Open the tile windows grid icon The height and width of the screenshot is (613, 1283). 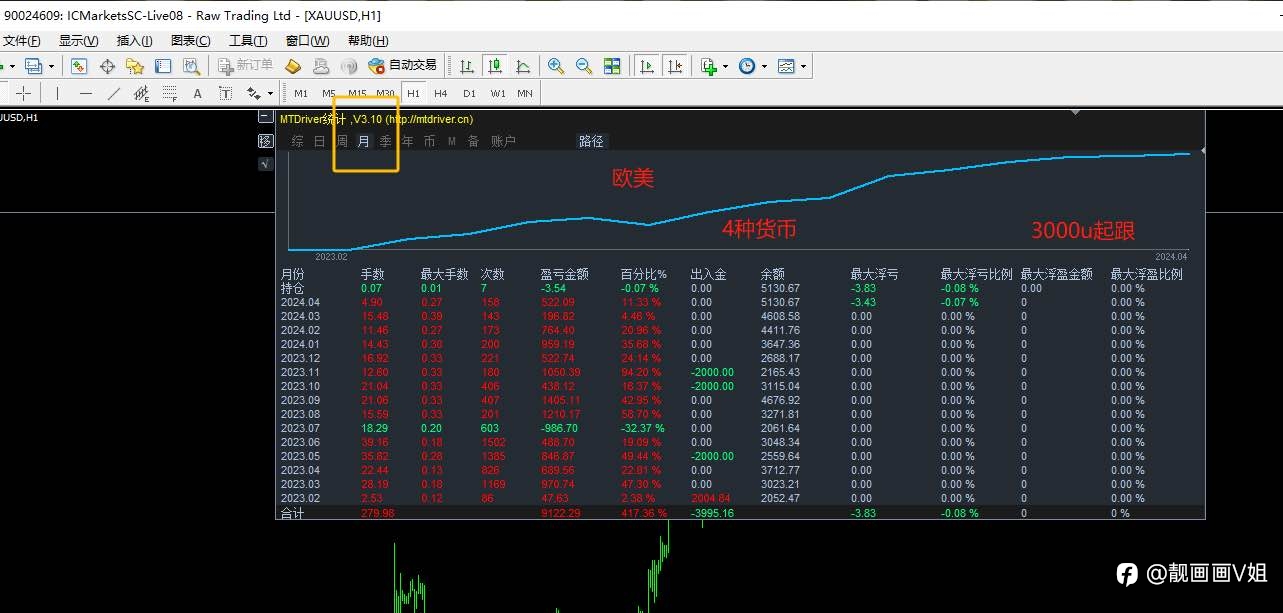coord(612,66)
